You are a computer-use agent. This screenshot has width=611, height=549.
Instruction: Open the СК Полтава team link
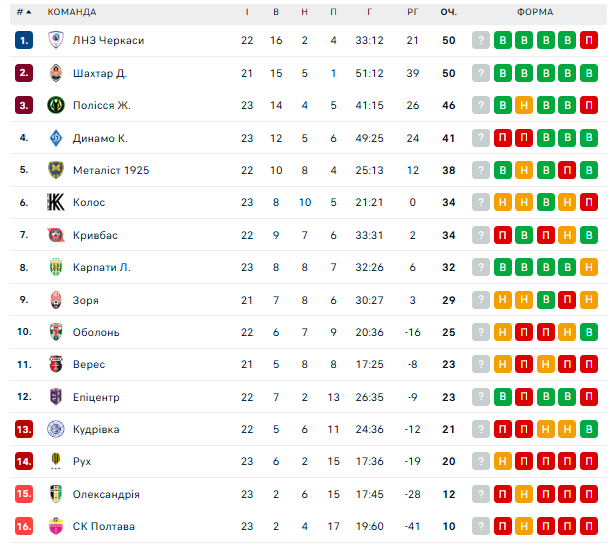coord(104,526)
